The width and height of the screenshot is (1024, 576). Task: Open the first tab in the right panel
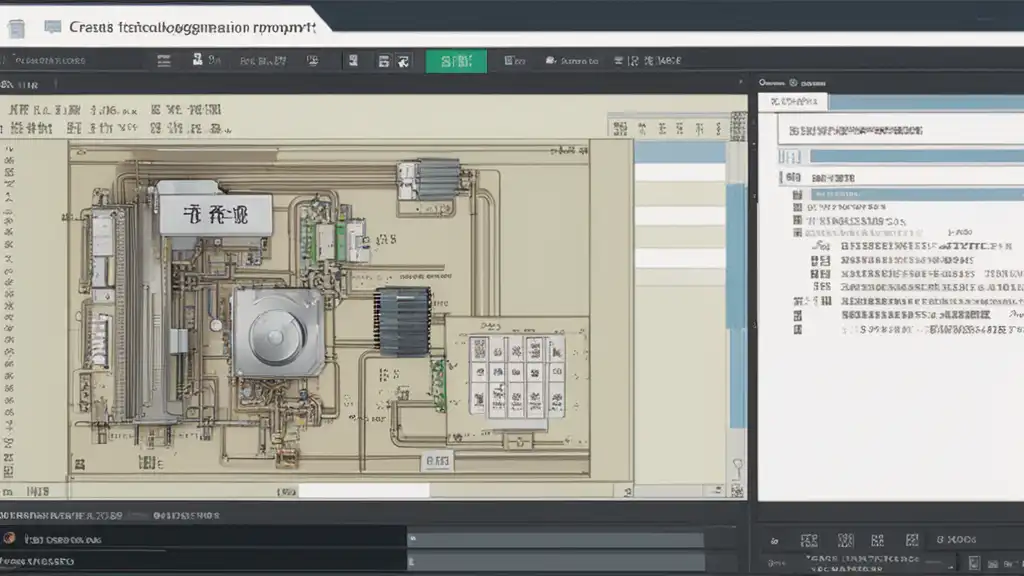[793, 102]
